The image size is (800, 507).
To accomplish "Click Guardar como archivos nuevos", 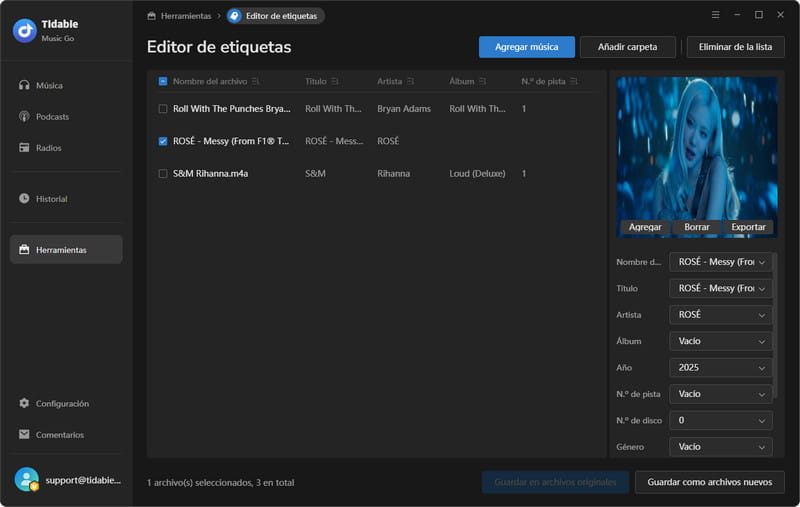I will pos(710,482).
